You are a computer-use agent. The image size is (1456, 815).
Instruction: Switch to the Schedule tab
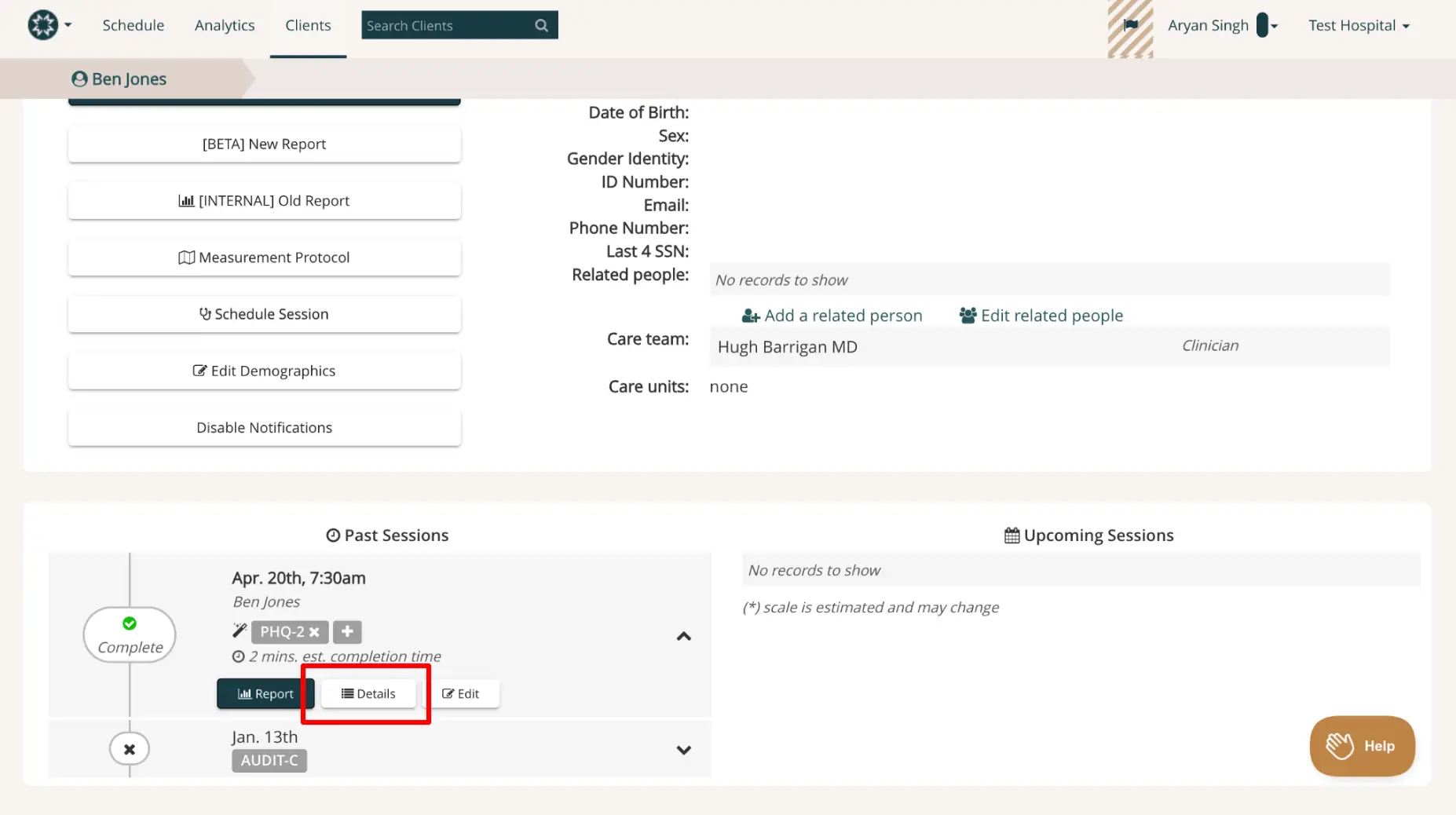[x=133, y=25]
